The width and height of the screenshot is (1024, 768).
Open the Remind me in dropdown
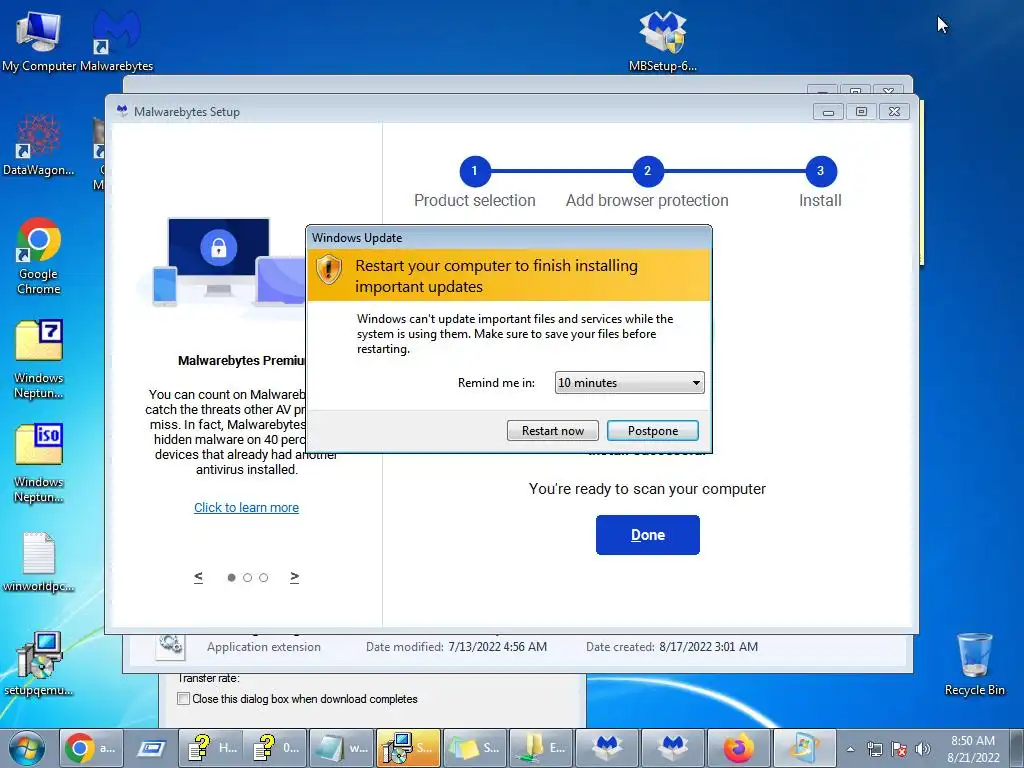(x=630, y=383)
